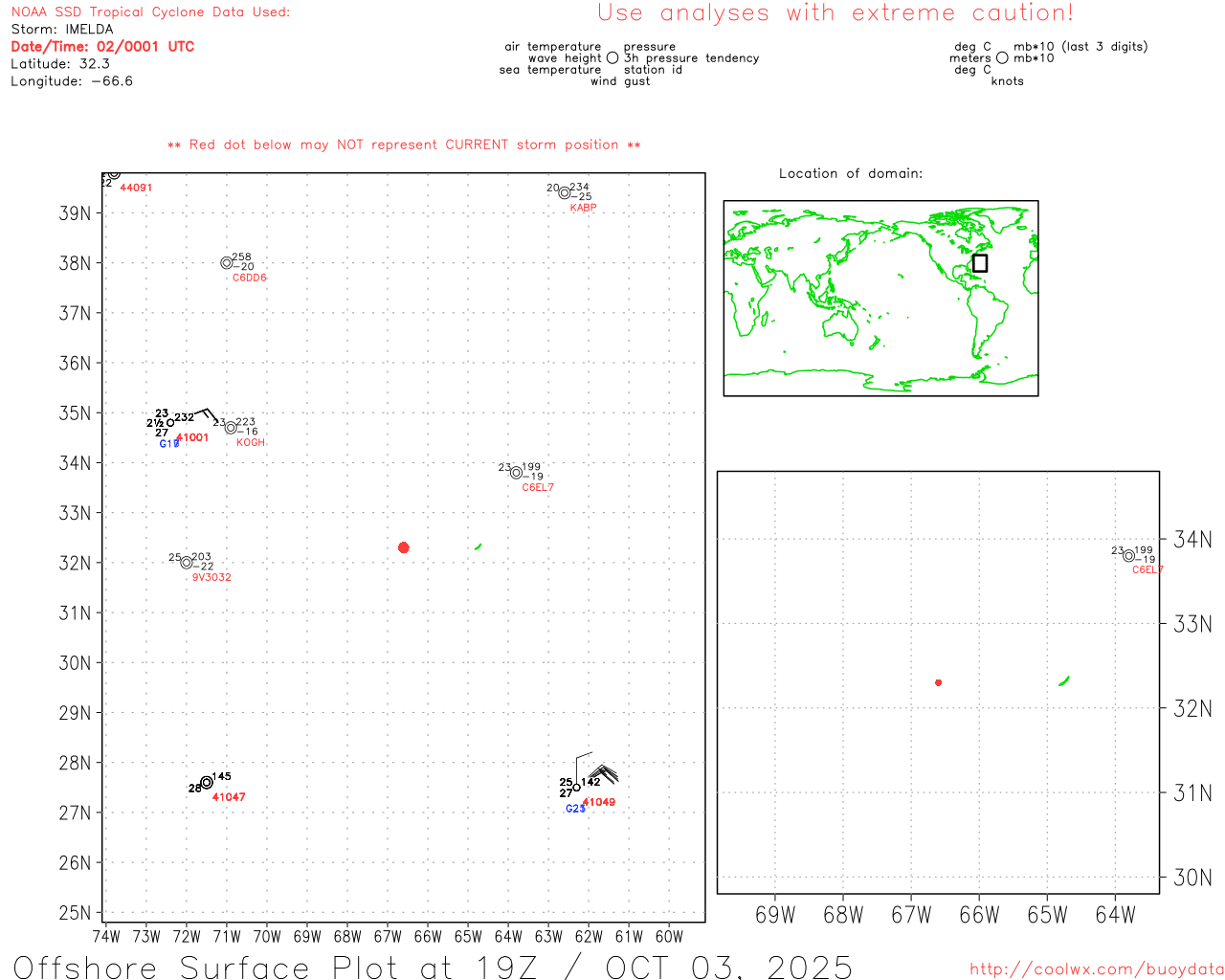Viewport: 1225px width, 980px height.
Task: Click the '60W' longitude label on main map
Action: point(669,936)
